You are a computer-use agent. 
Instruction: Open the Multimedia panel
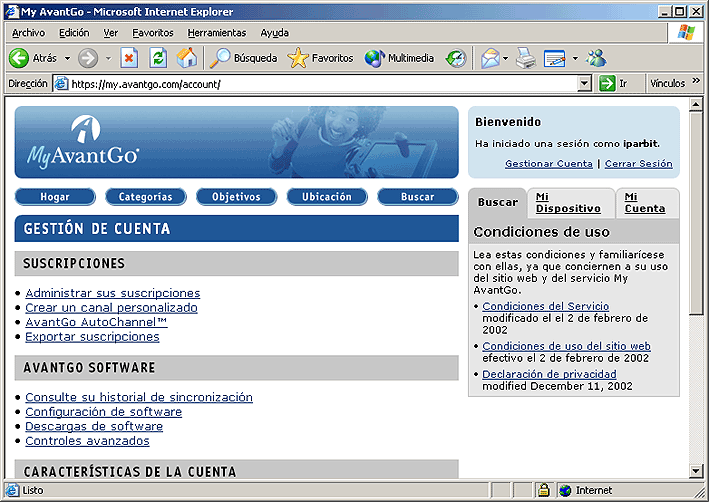pyautogui.click(x=400, y=58)
